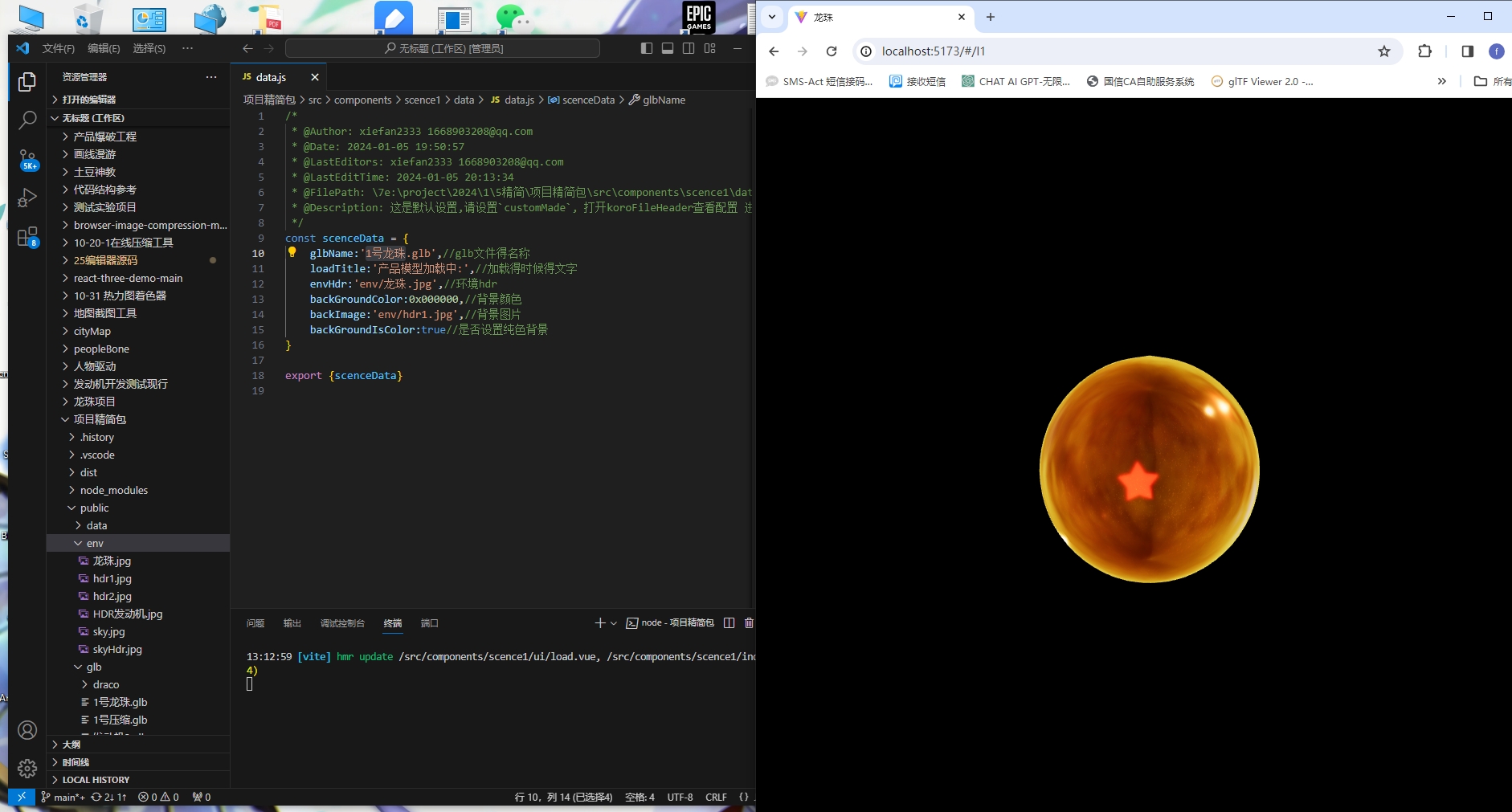The height and width of the screenshot is (812, 1512).
Task: Click the CRLF line ending in status bar
Action: pos(716,797)
